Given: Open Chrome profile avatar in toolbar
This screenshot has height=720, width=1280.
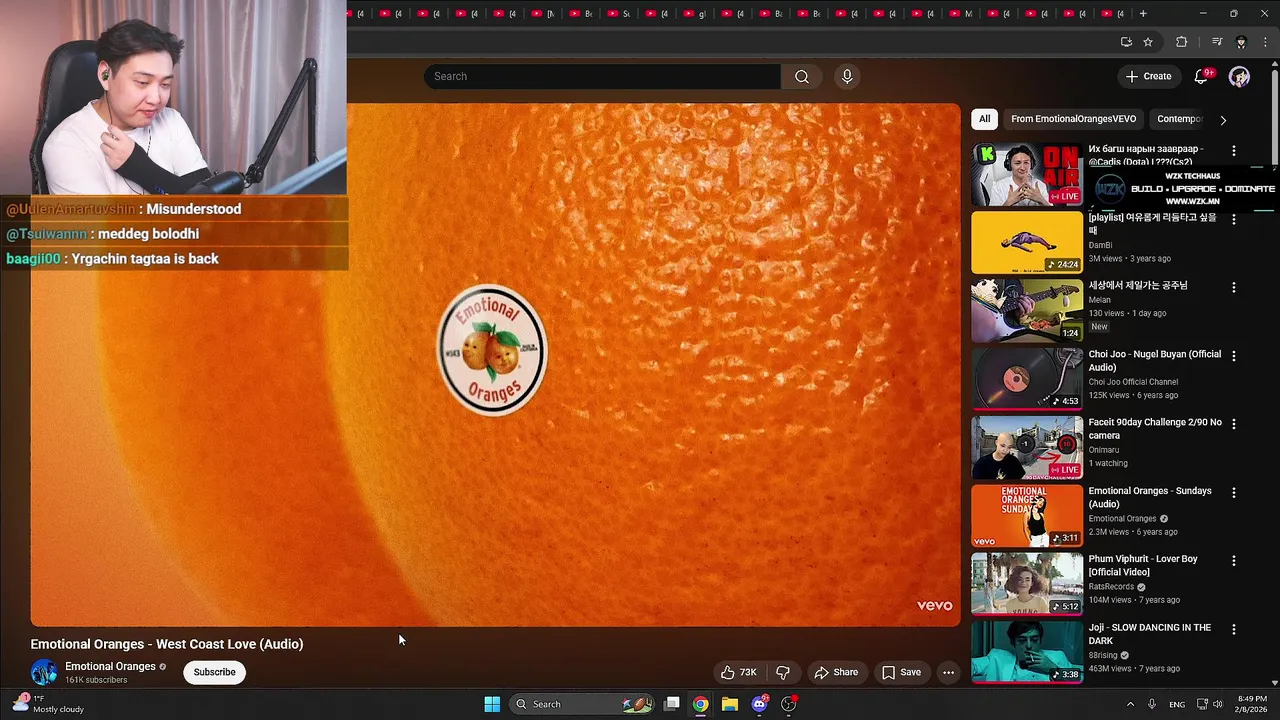Looking at the screenshot, I should click(1241, 42).
